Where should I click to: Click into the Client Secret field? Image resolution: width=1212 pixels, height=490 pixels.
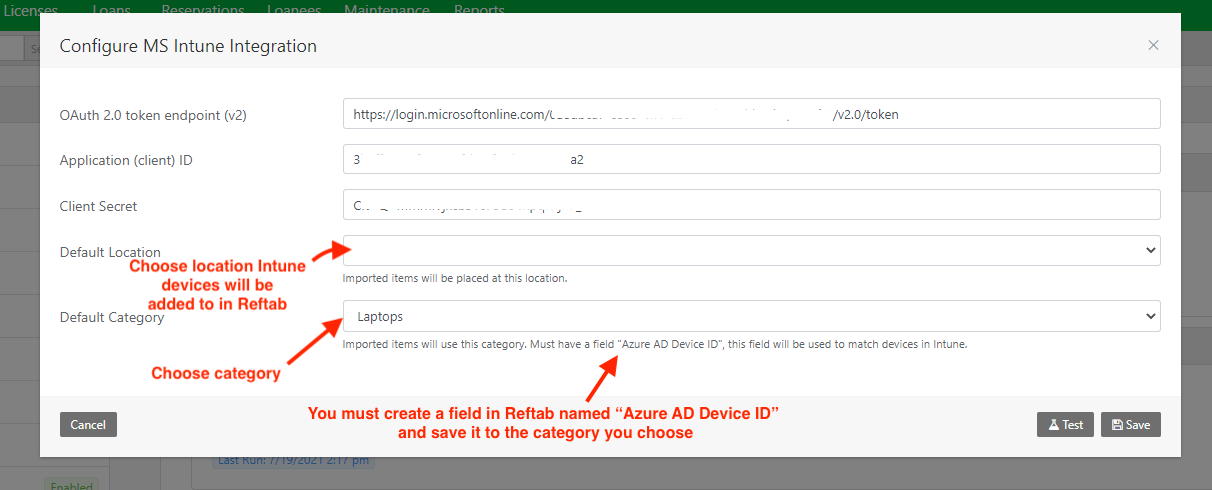pos(751,205)
